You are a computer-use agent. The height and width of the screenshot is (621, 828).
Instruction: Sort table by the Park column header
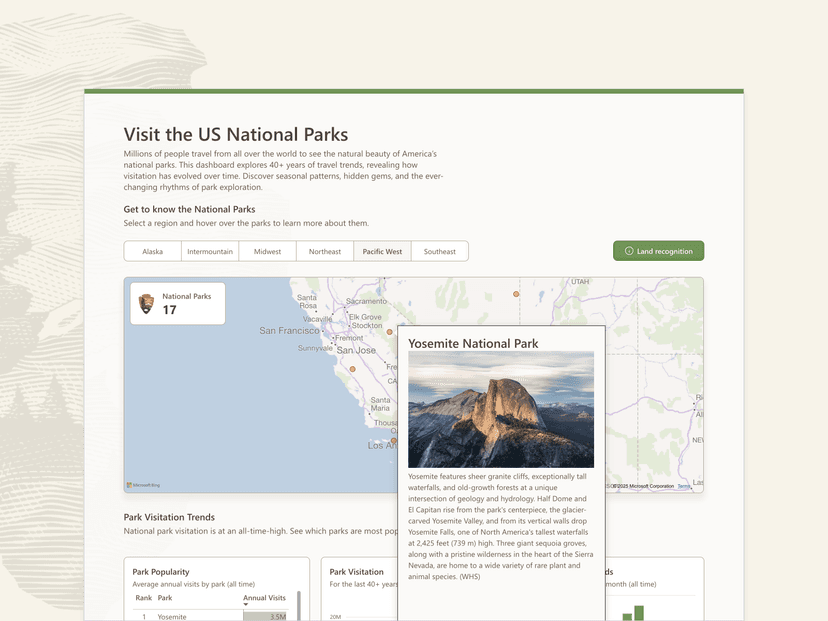pyautogui.click(x=165, y=598)
